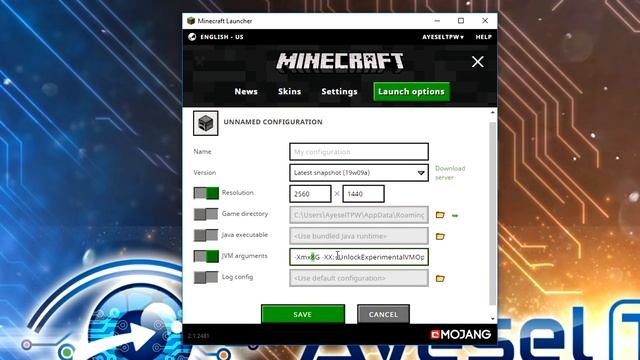Click the scrollbar up arrow
Image resolution: width=640 pixels, height=360 pixels.
pyautogui.click(x=493, y=112)
